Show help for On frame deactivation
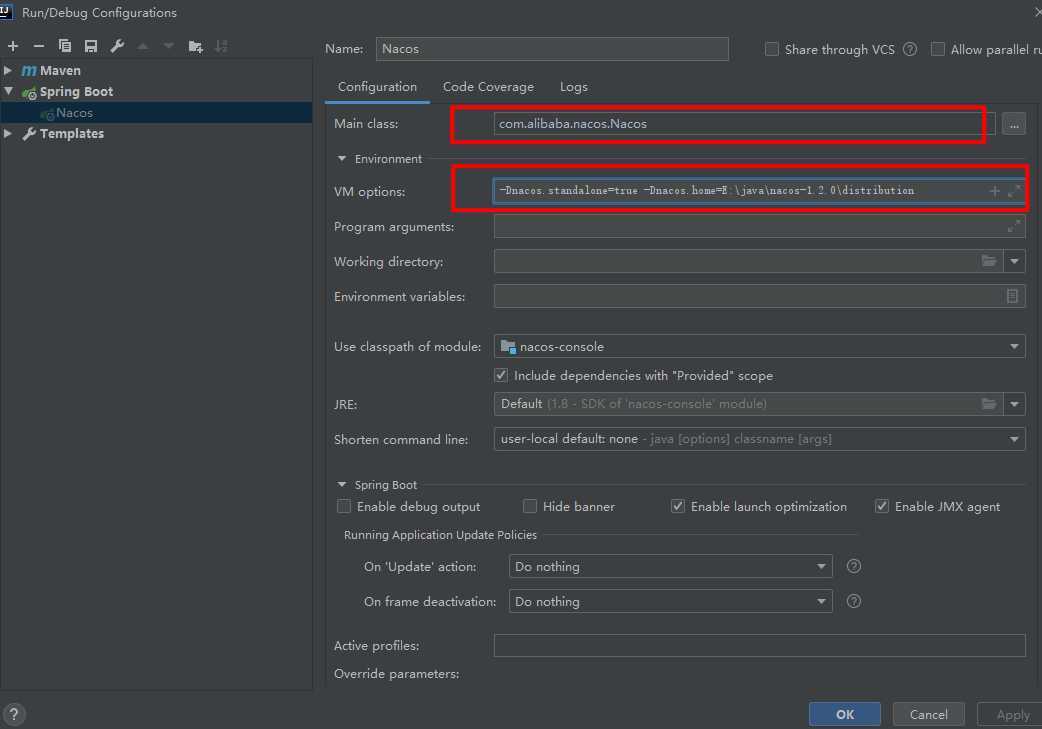This screenshot has height=729, width=1042. 854,601
